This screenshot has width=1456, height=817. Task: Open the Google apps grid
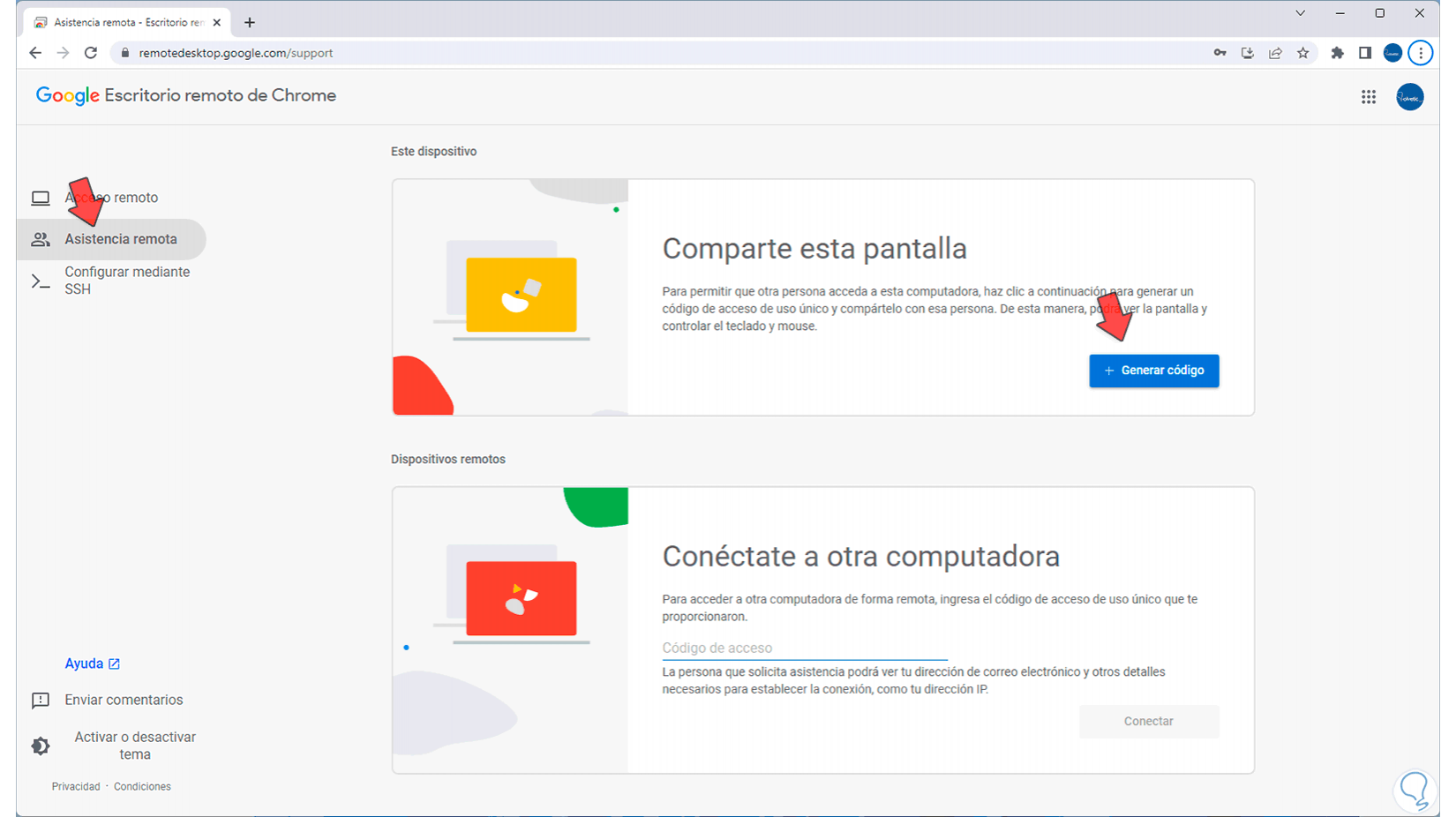point(1369,97)
